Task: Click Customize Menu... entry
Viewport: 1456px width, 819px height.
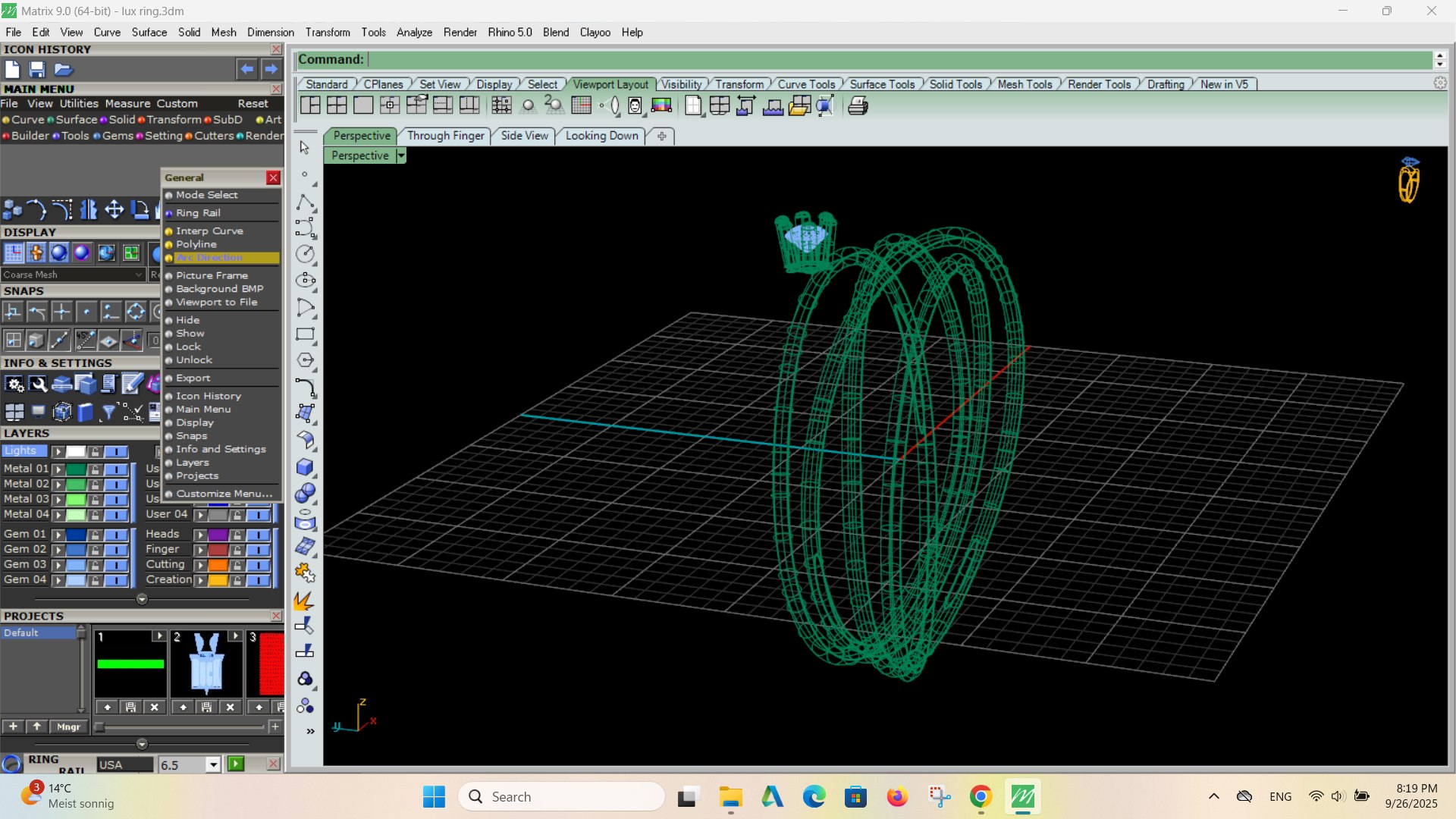Action: 224,494
